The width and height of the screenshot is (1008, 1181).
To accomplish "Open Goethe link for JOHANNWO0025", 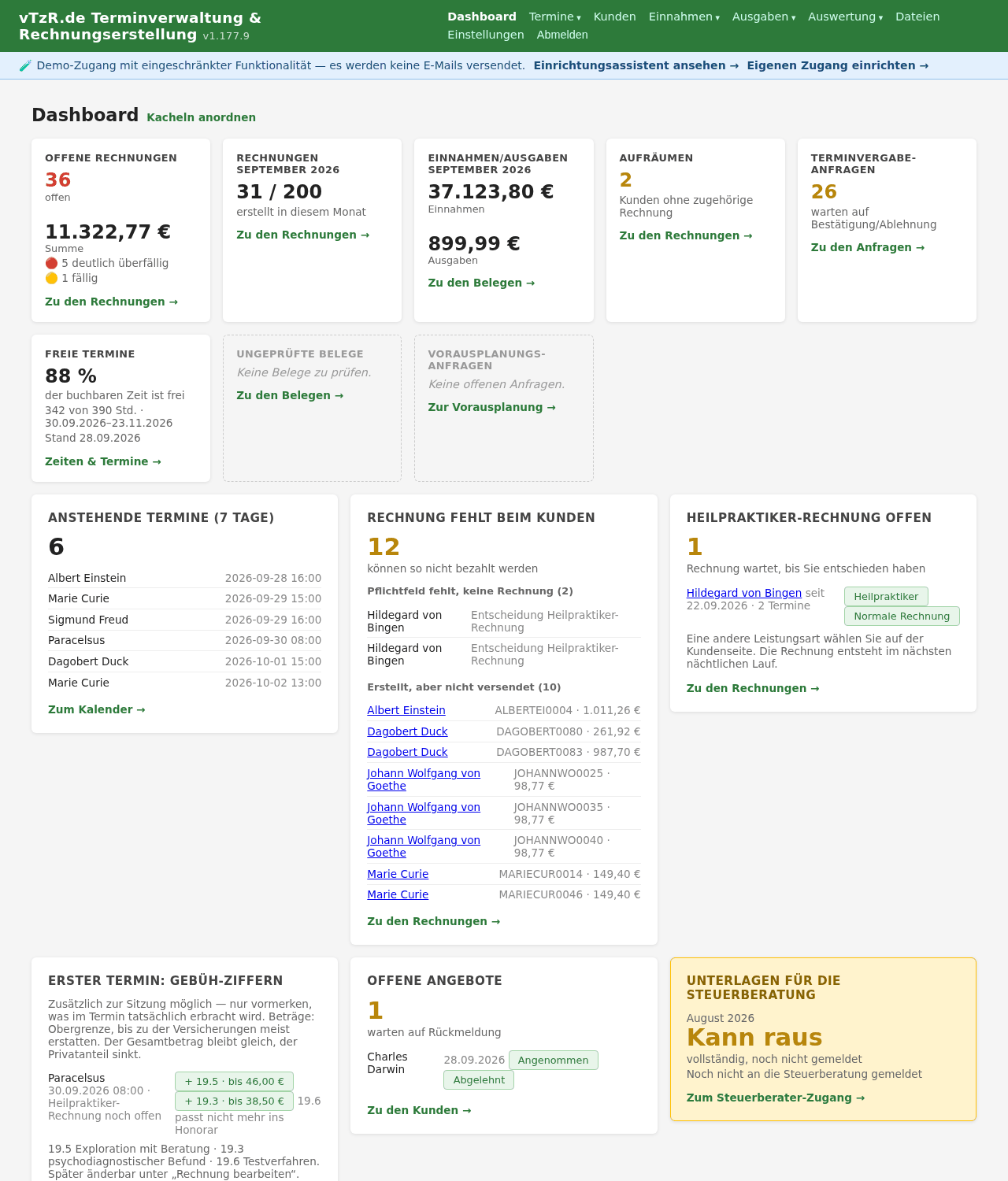I will (424, 779).
